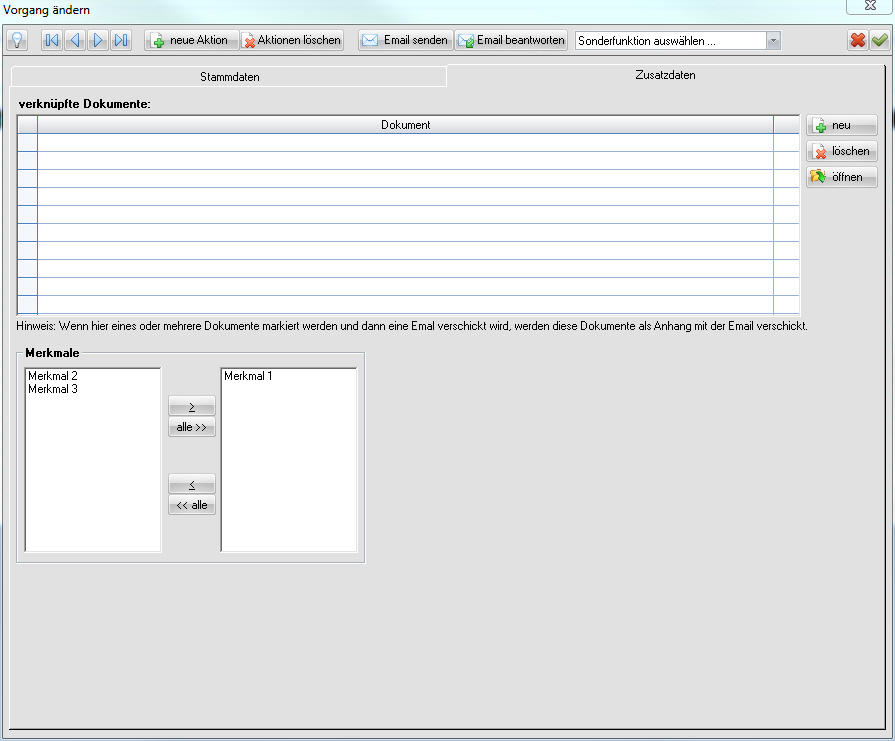Click the neue Aktion toolbar button
The image size is (895, 741).
(191, 40)
